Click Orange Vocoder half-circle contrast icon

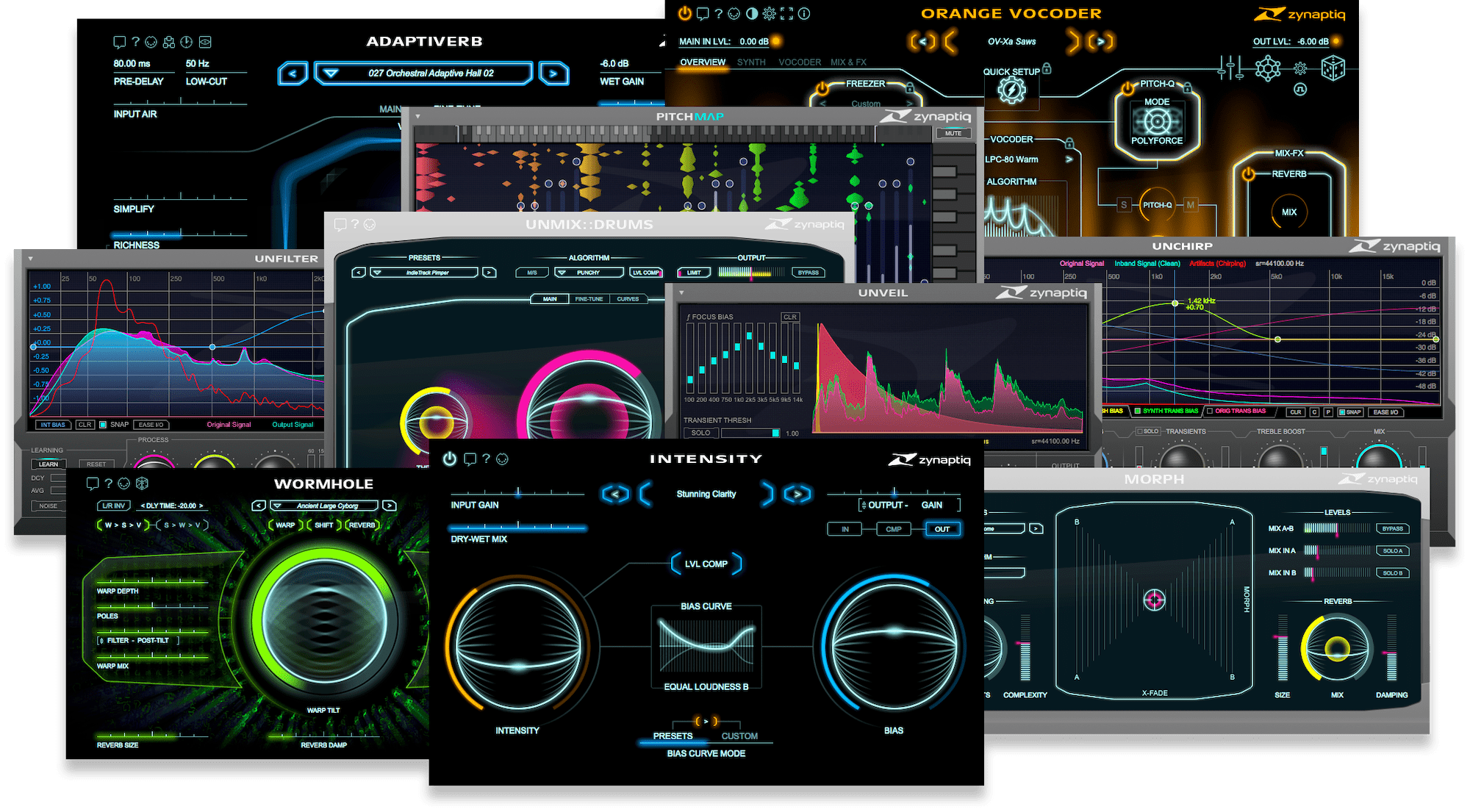pos(751,13)
